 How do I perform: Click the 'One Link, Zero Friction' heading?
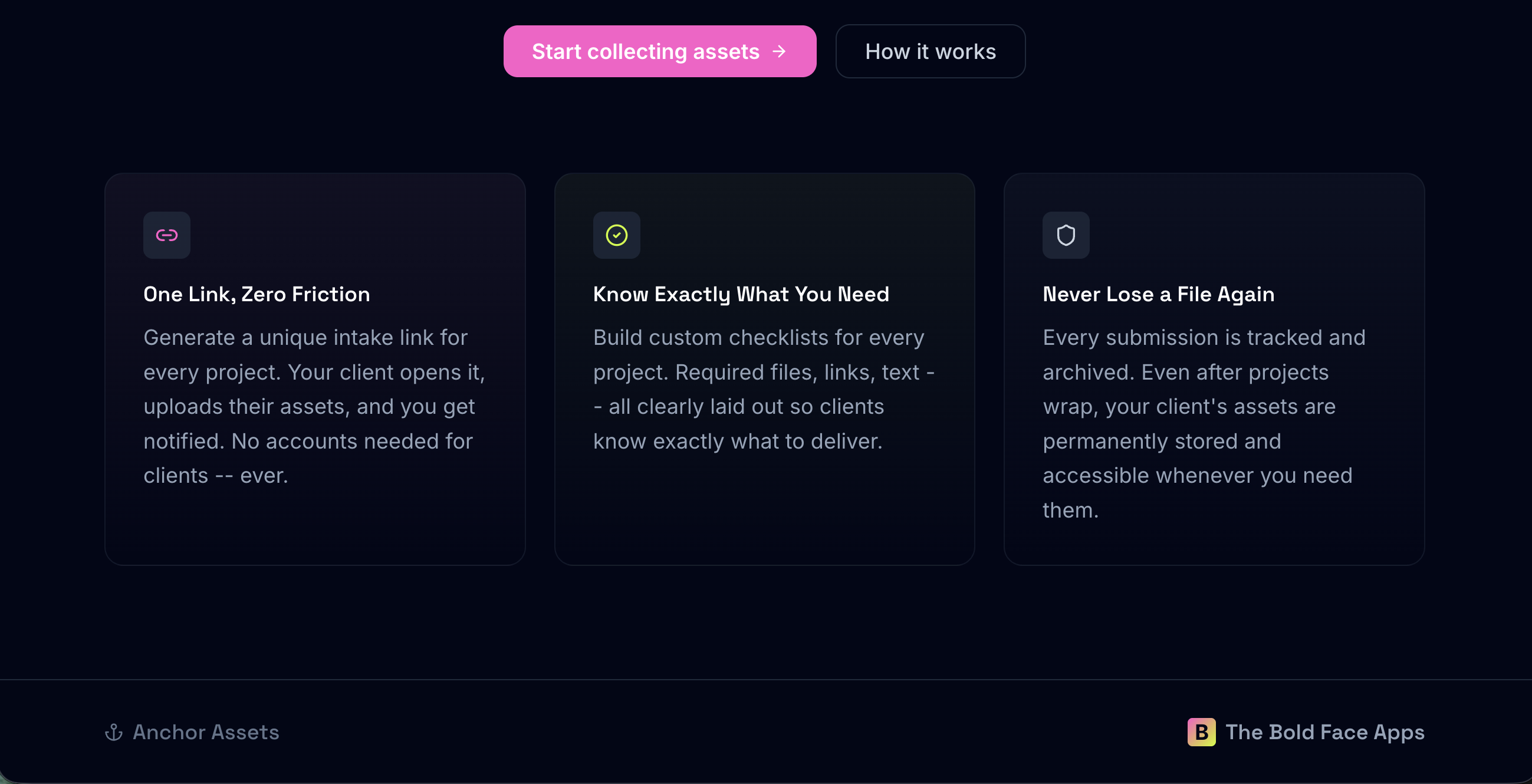click(257, 294)
